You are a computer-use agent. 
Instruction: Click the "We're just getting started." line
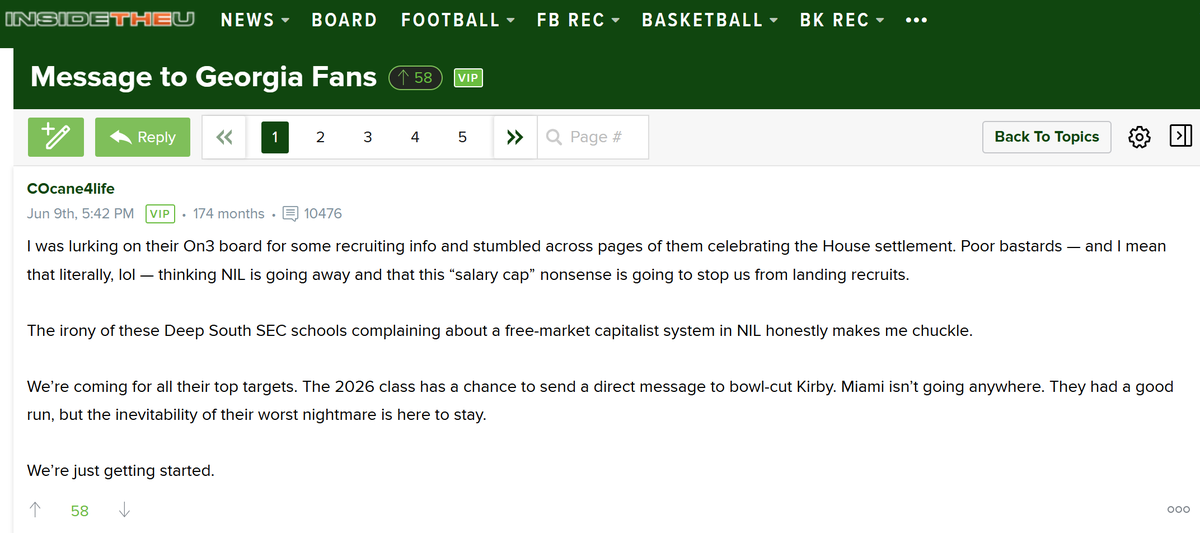tap(121, 470)
